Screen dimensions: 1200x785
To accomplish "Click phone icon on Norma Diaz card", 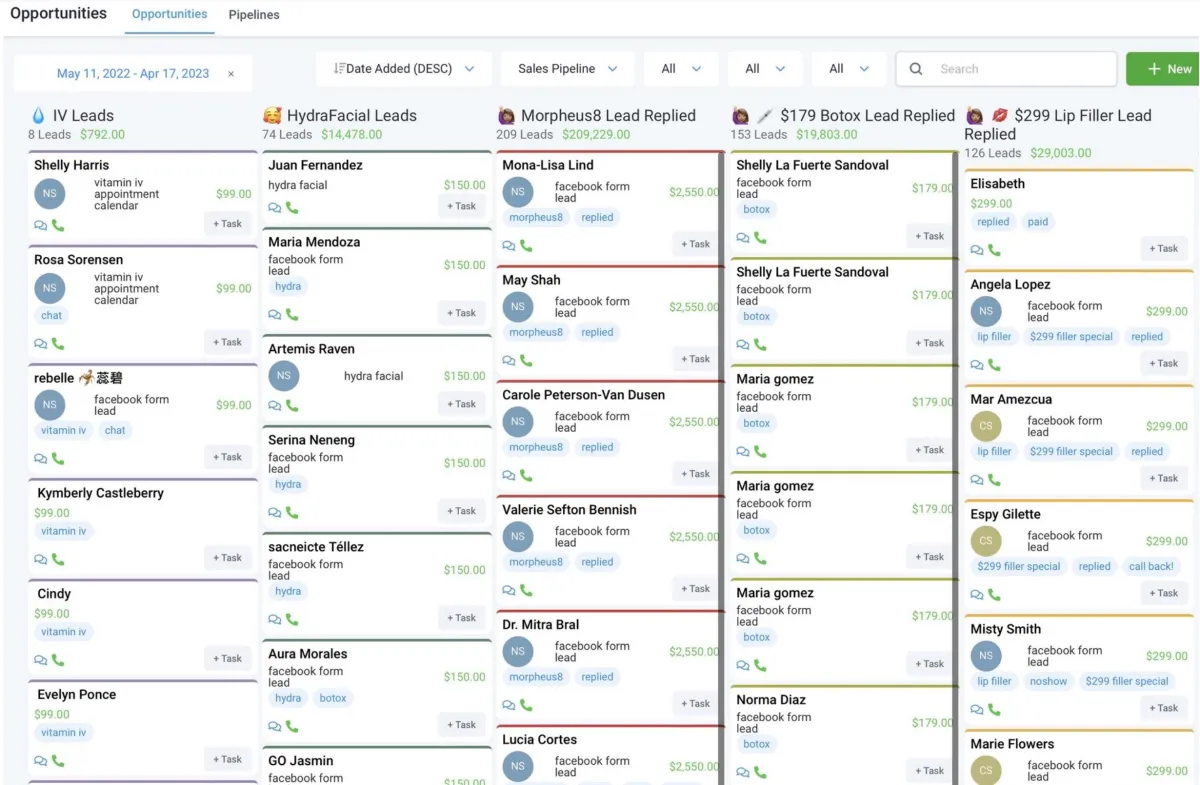I will 760,772.
